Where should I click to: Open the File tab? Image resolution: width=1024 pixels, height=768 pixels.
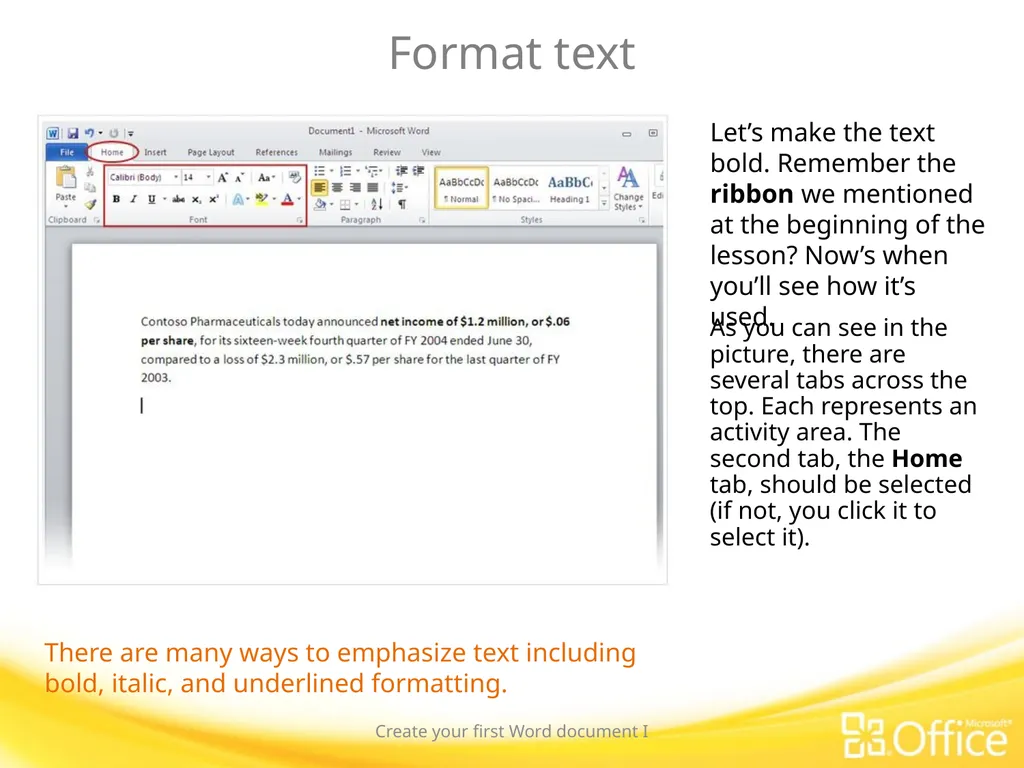pyautogui.click(x=67, y=152)
